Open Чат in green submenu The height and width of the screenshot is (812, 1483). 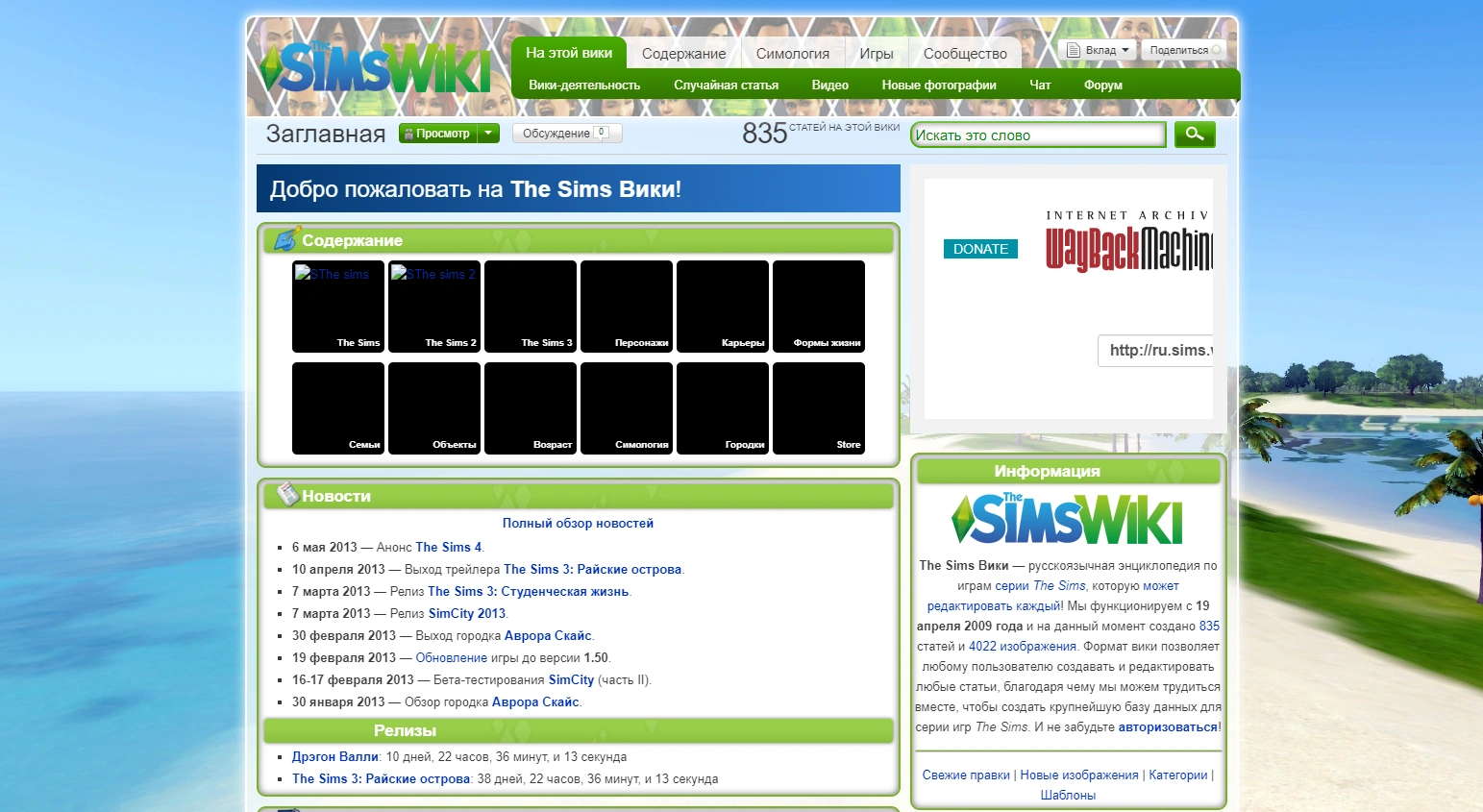point(1040,85)
